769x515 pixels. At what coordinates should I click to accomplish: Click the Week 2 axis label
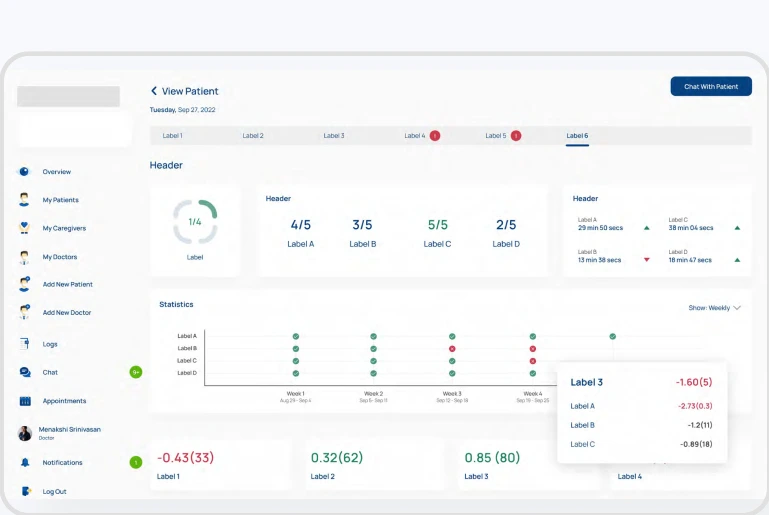tap(374, 393)
